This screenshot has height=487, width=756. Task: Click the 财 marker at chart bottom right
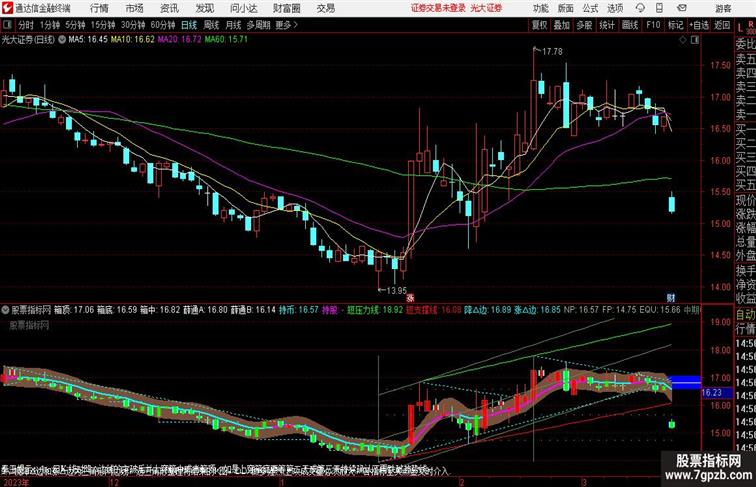click(671, 297)
